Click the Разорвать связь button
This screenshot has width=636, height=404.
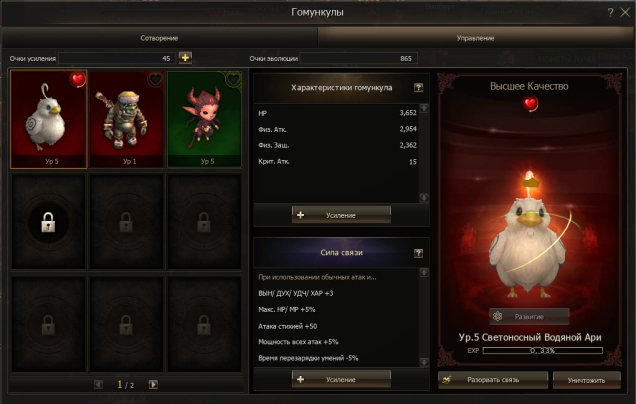click(493, 380)
